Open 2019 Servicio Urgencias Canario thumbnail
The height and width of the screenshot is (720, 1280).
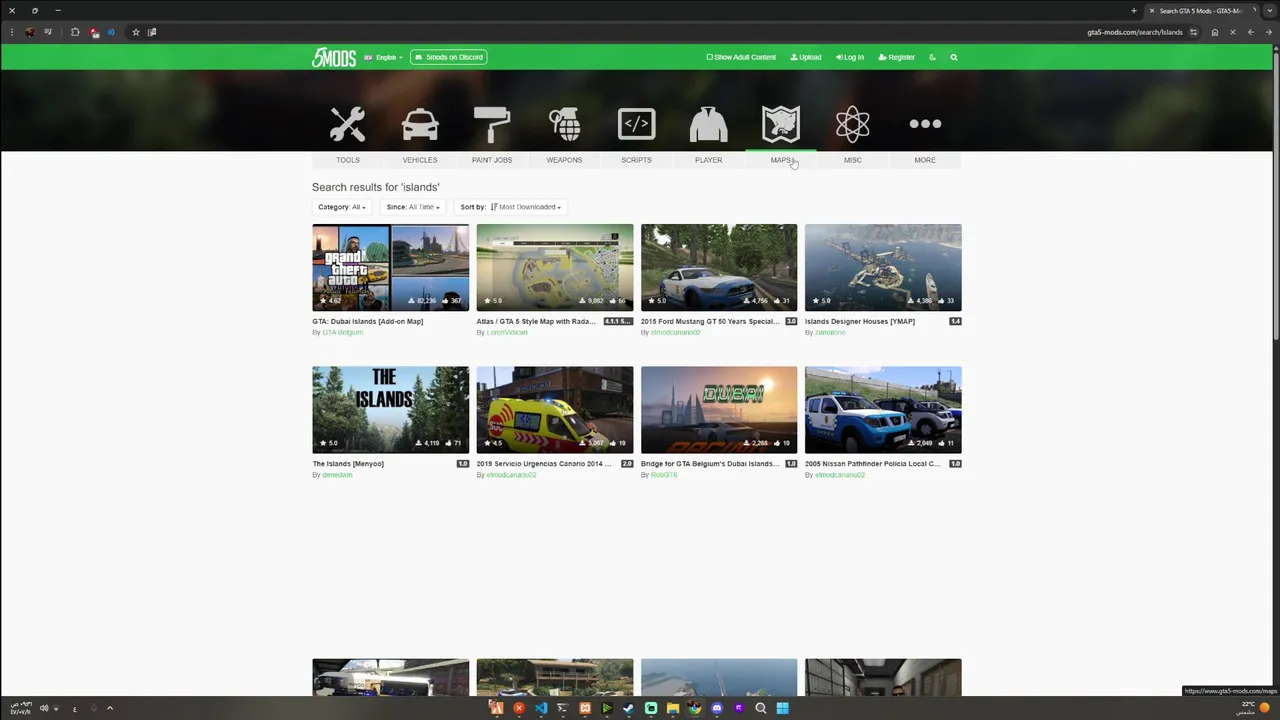tap(555, 409)
